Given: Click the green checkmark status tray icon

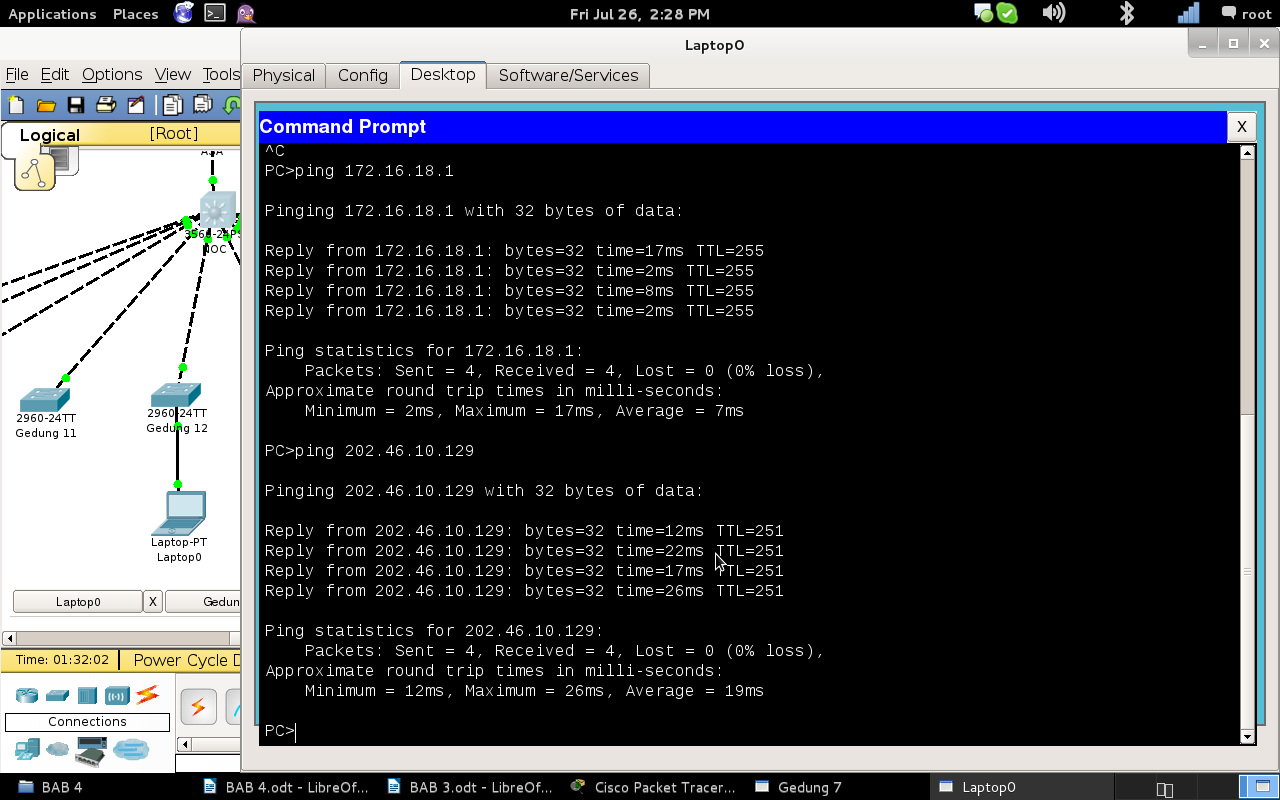Looking at the screenshot, I should tap(1007, 13).
